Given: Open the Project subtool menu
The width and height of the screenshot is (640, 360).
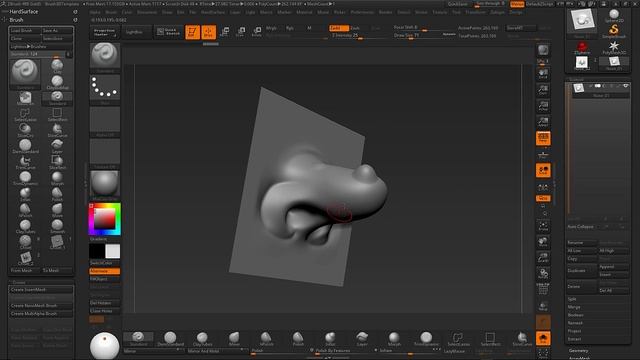Looking at the screenshot, I should click(x=574, y=331).
